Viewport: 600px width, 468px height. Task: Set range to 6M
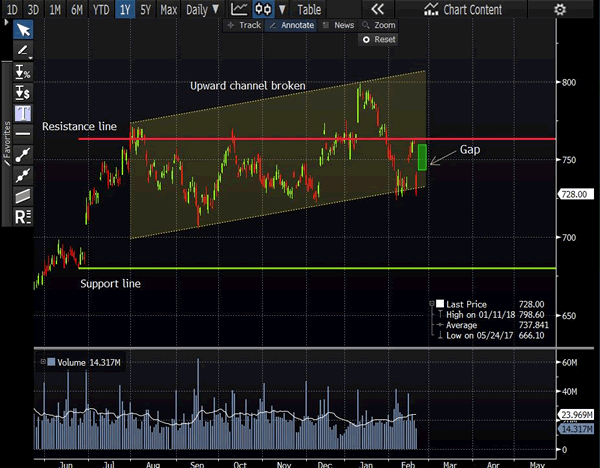click(x=77, y=9)
